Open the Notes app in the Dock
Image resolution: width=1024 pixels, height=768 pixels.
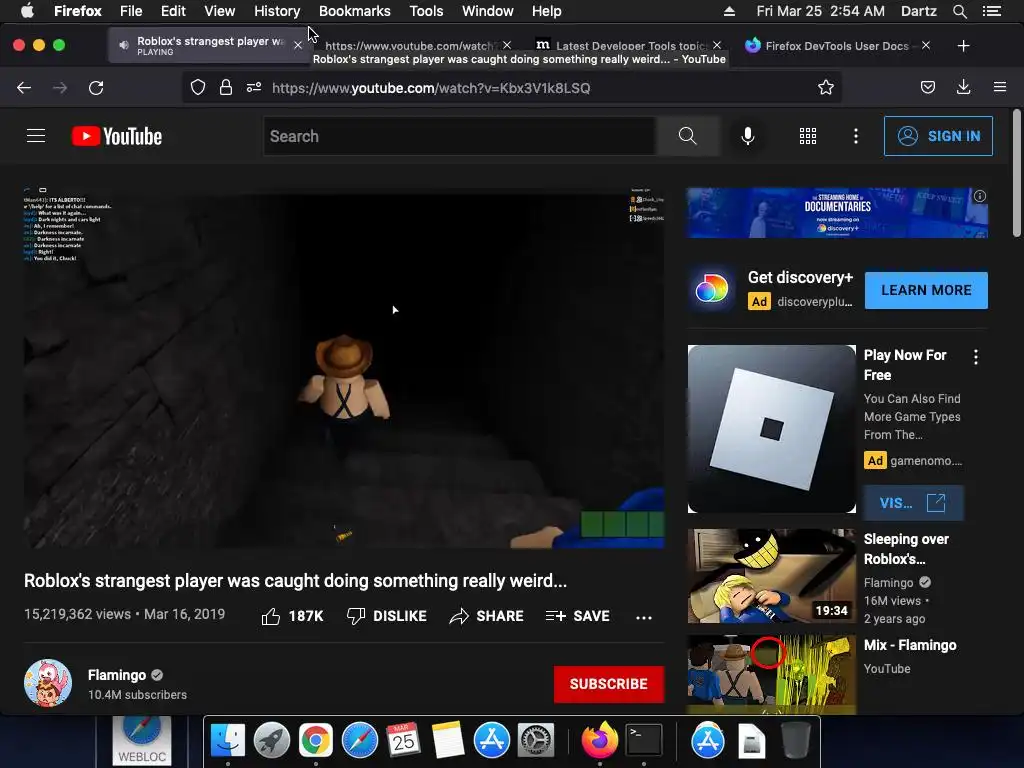(447, 741)
